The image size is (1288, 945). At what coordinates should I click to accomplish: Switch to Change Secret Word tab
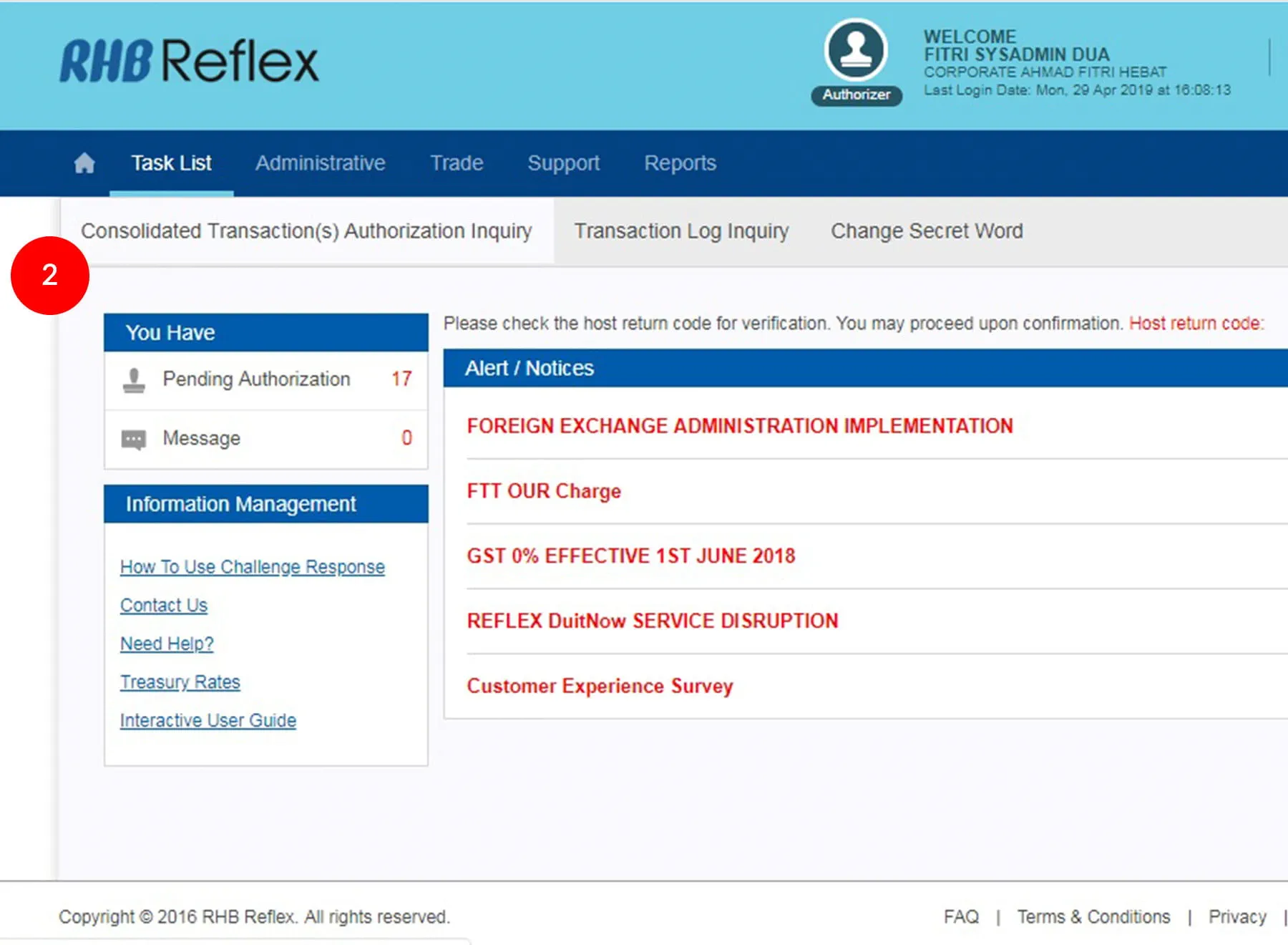(927, 231)
